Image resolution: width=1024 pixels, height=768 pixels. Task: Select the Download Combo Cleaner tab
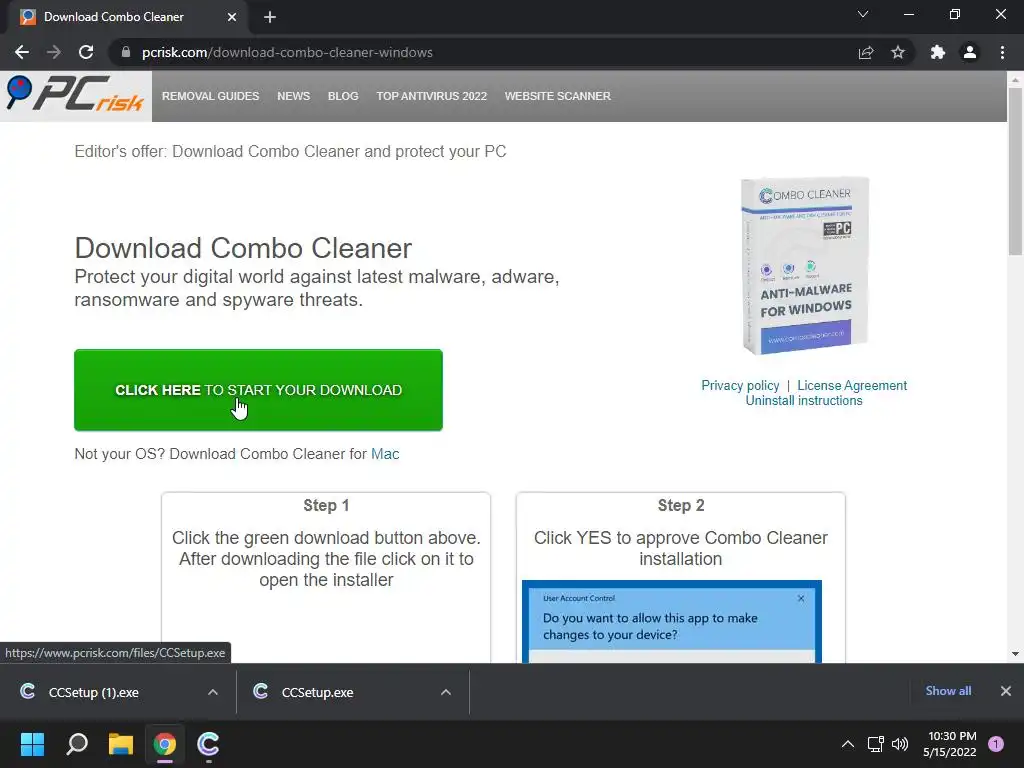tap(128, 17)
